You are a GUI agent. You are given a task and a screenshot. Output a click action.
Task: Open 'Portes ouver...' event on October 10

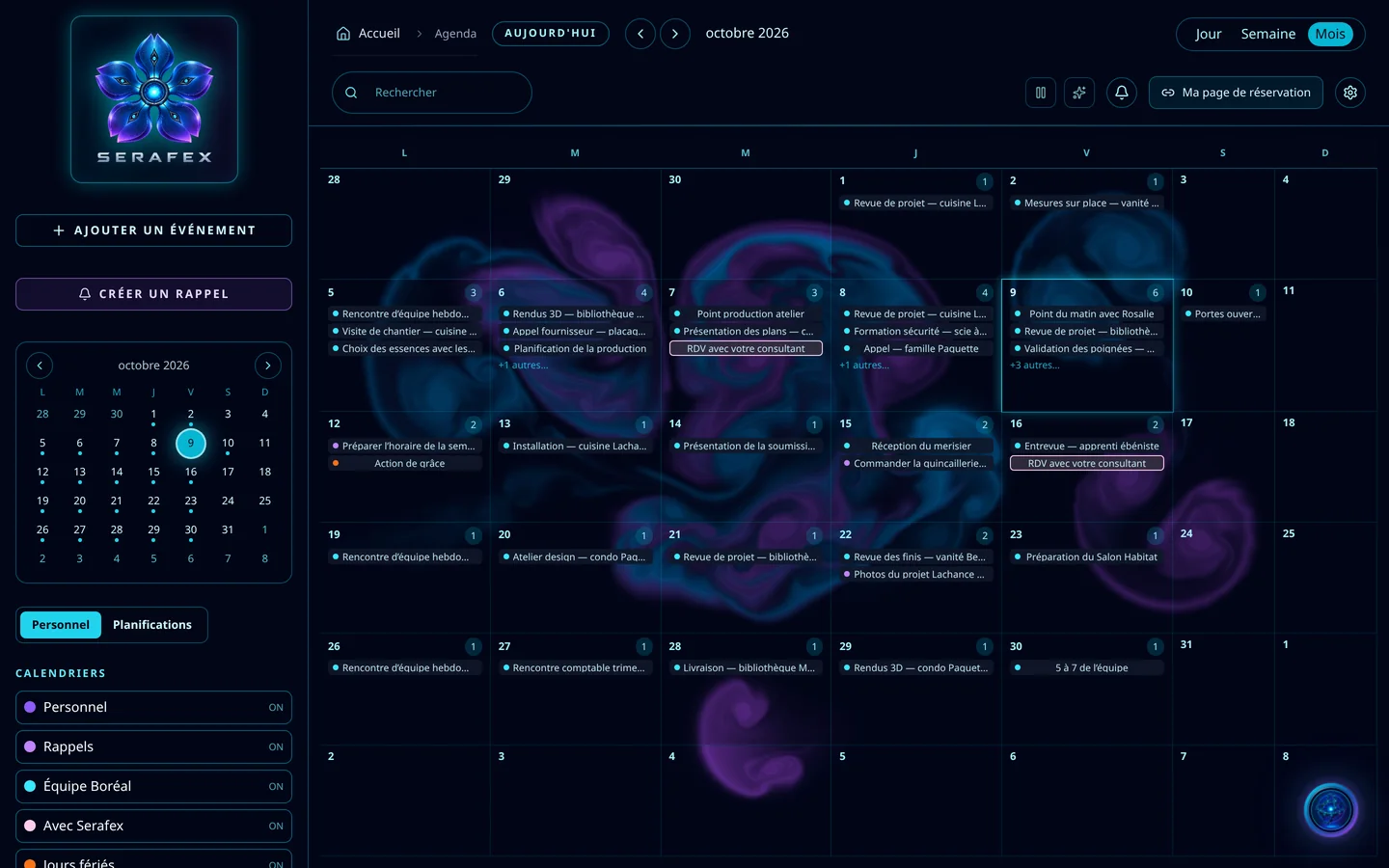(1223, 314)
